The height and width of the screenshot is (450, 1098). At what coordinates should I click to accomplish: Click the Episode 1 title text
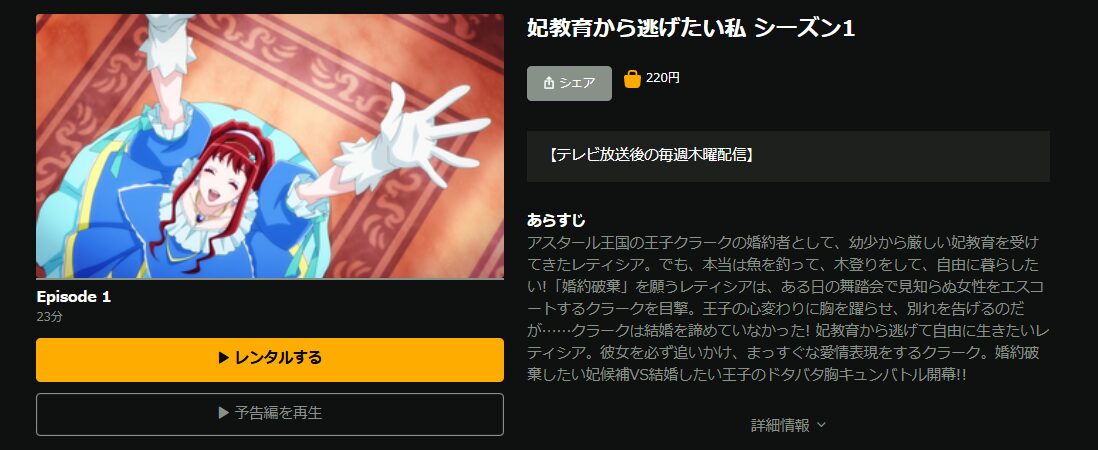click(74, 297)
